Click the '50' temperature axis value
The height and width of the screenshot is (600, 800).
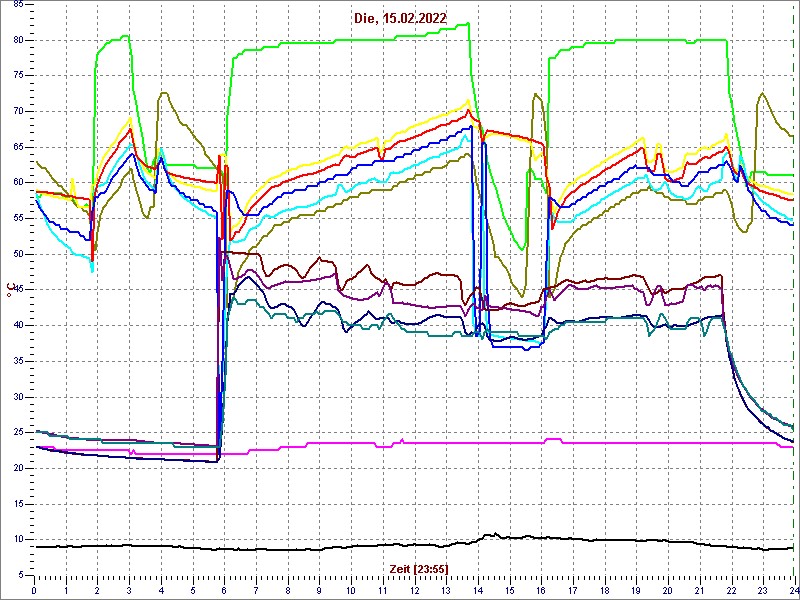click(x=17, y=255)
